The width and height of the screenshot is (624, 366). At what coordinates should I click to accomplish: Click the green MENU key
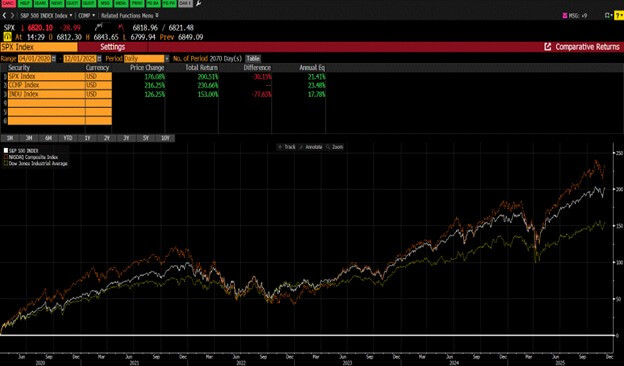(x=121, y=4)
